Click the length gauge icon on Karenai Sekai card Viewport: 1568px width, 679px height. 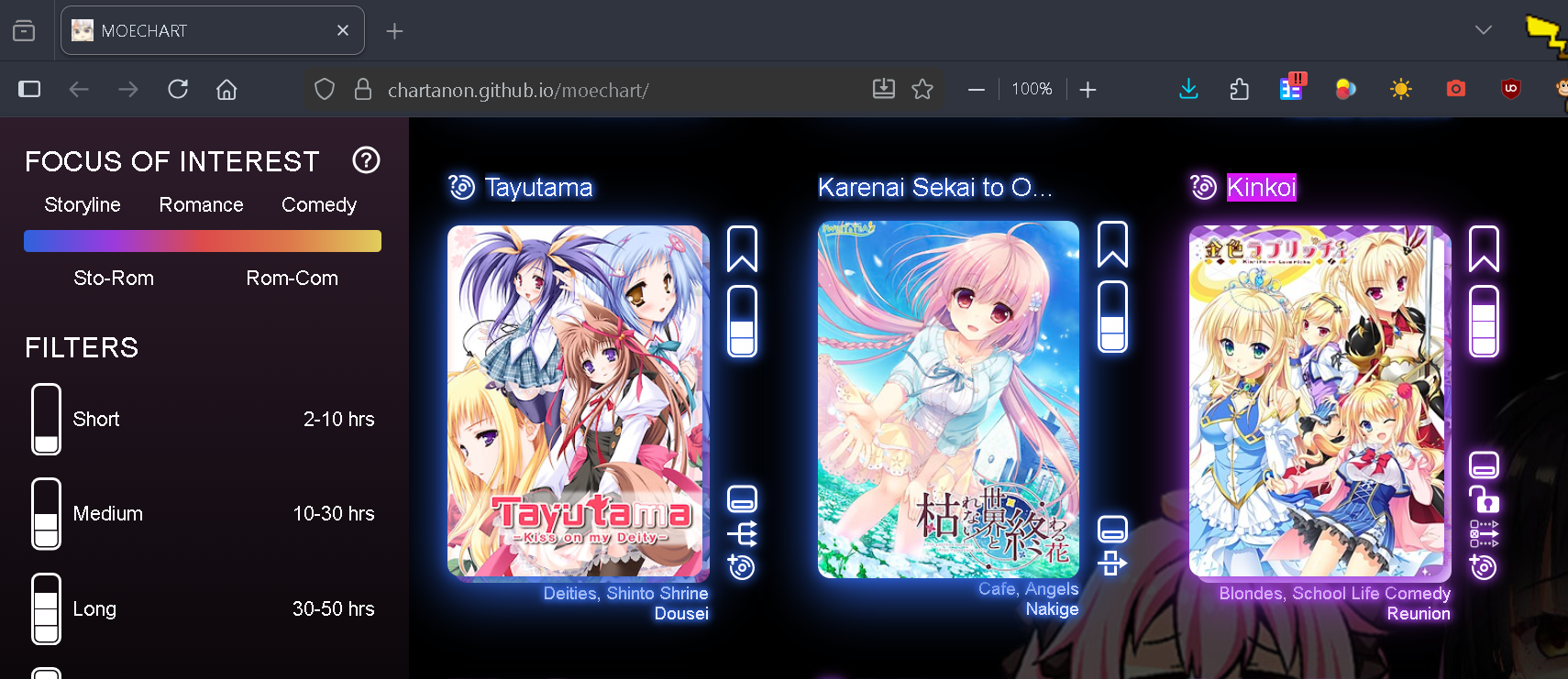point(1112,316)
